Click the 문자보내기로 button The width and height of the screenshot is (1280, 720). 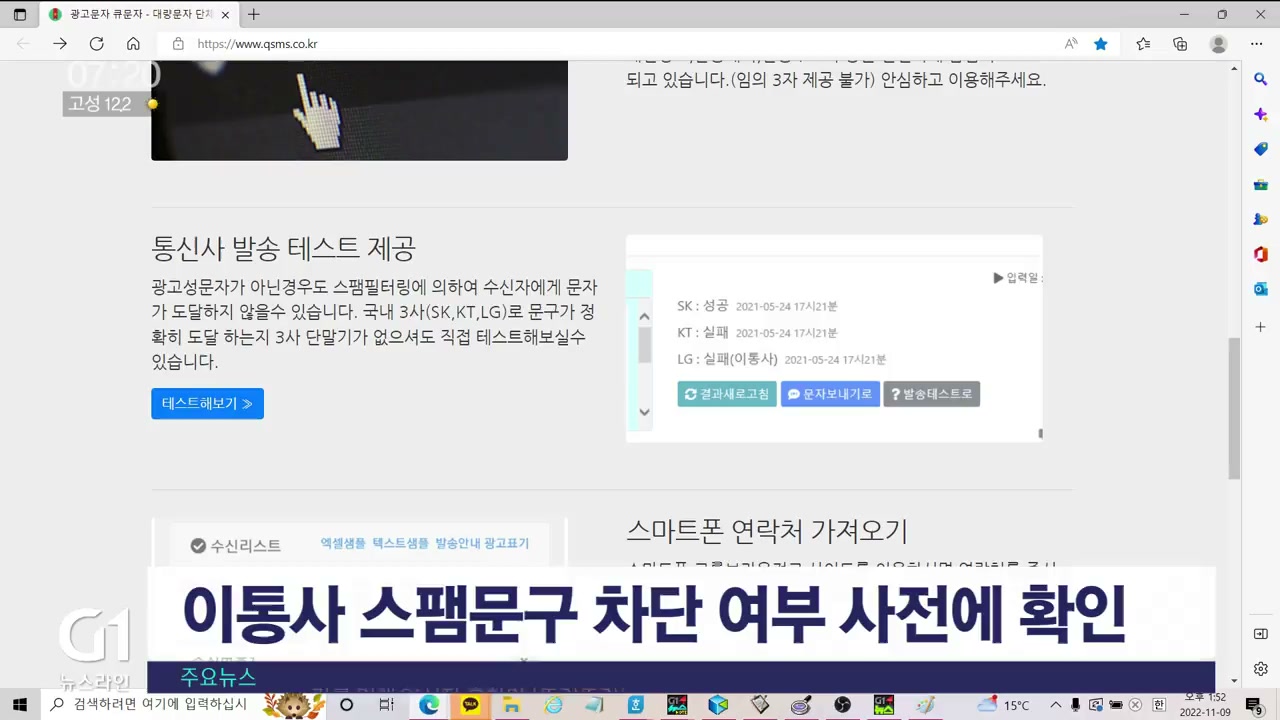(829, 394)
